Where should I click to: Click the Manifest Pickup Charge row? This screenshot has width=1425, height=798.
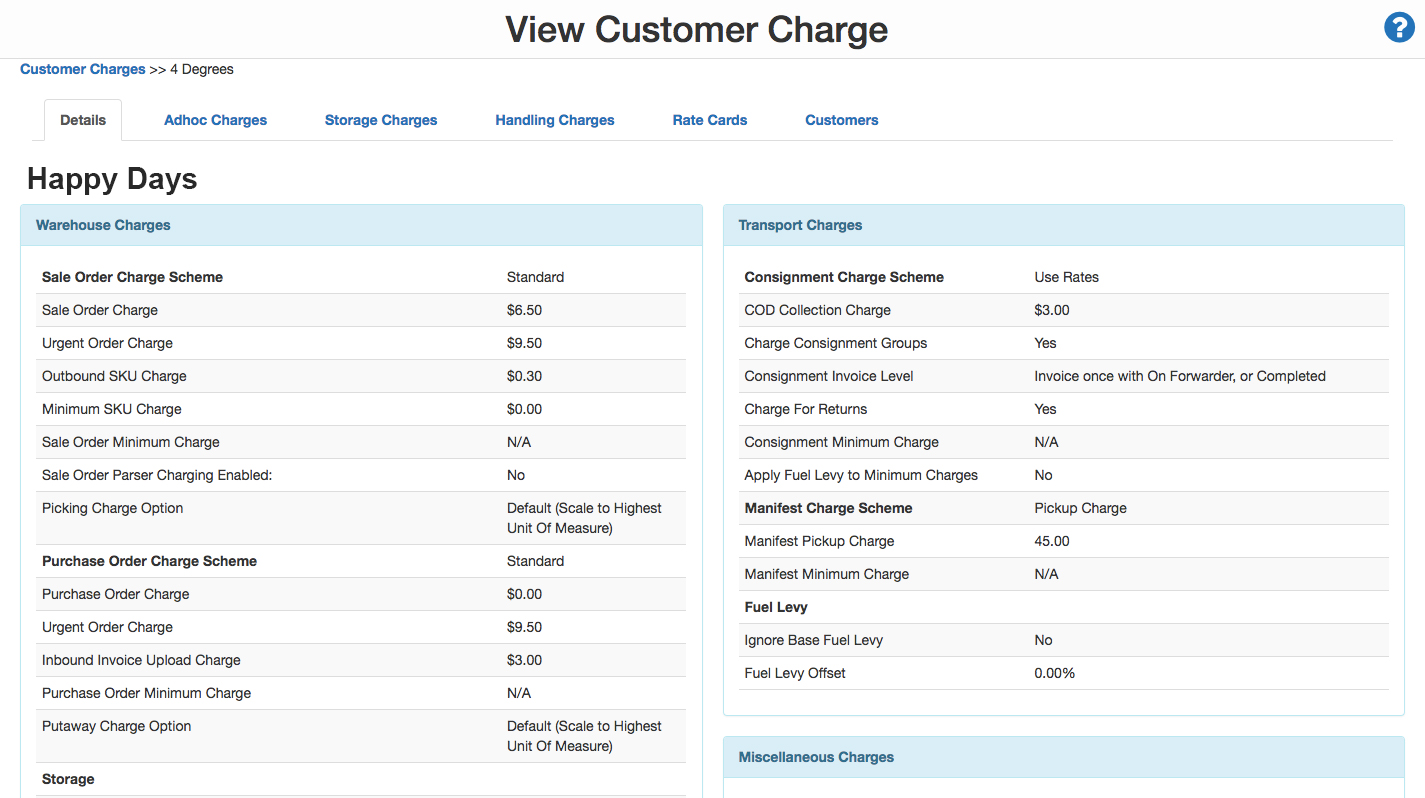tap(819, 541)
